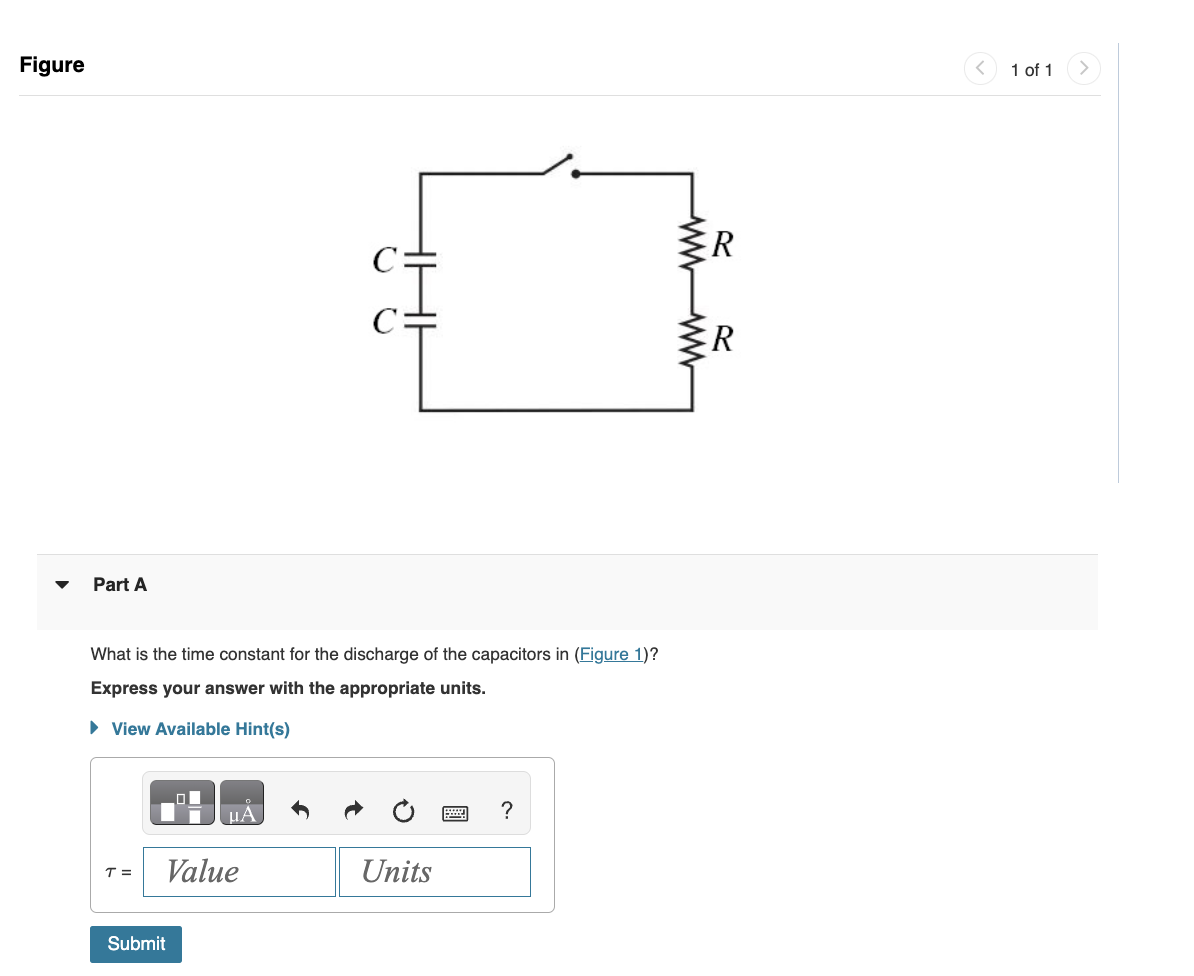
Task: Reset the answer entry box
Action: pyautogui.click(x=403, y=811)
